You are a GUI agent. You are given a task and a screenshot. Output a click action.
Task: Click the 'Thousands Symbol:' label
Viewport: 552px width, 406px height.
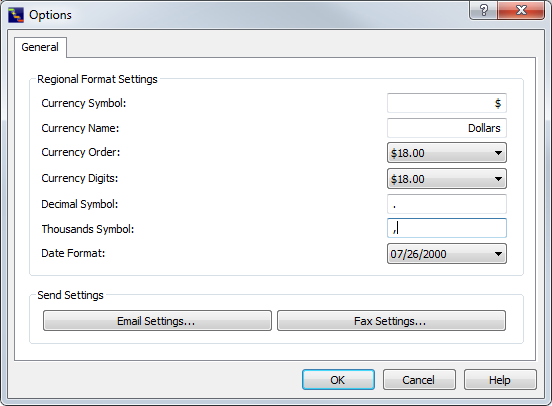pyautogui.click(x=88, y=229)
